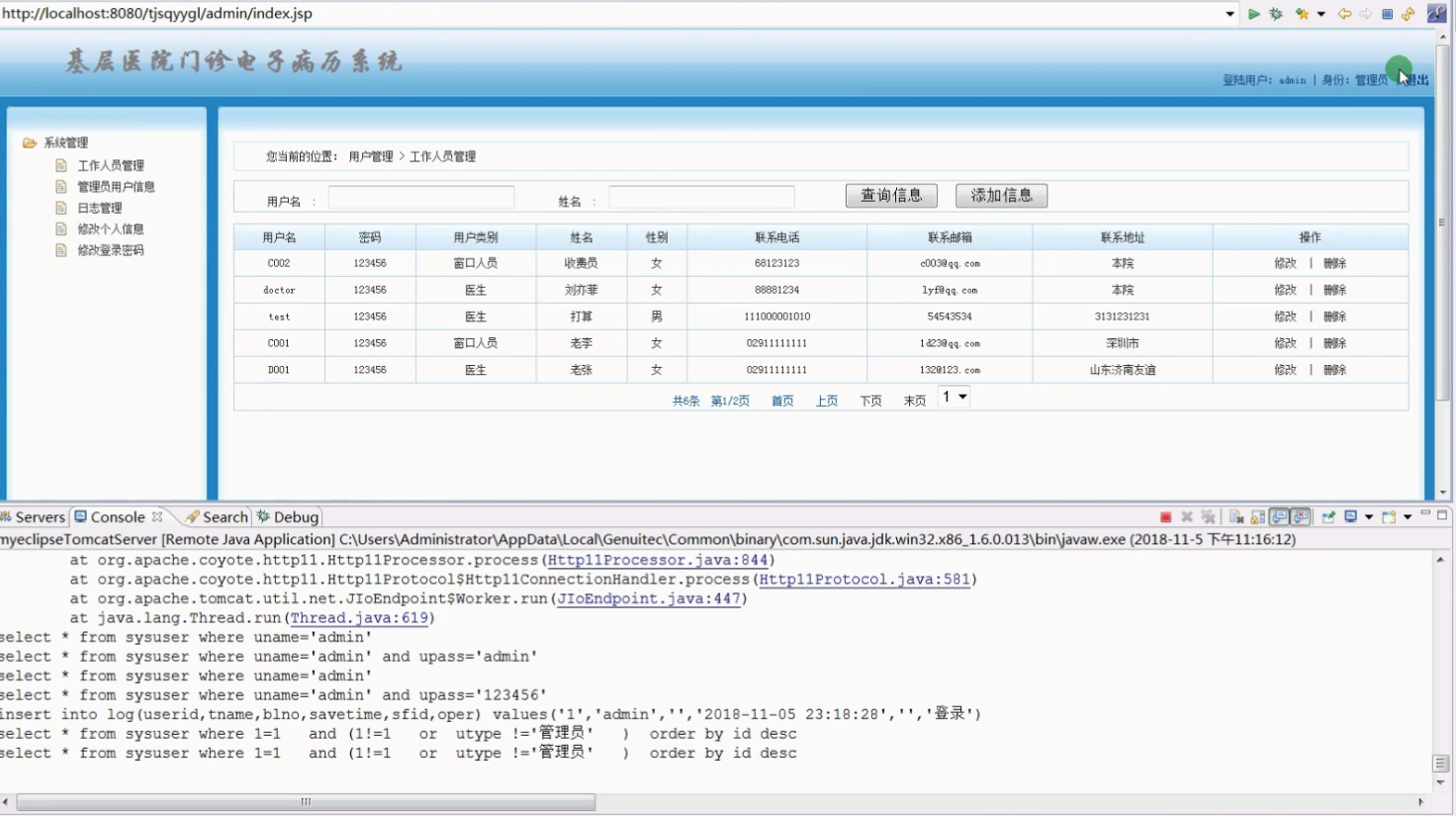Click the URL address field
The width and height of the screenshot is (1456, 816).
(609, 14)
